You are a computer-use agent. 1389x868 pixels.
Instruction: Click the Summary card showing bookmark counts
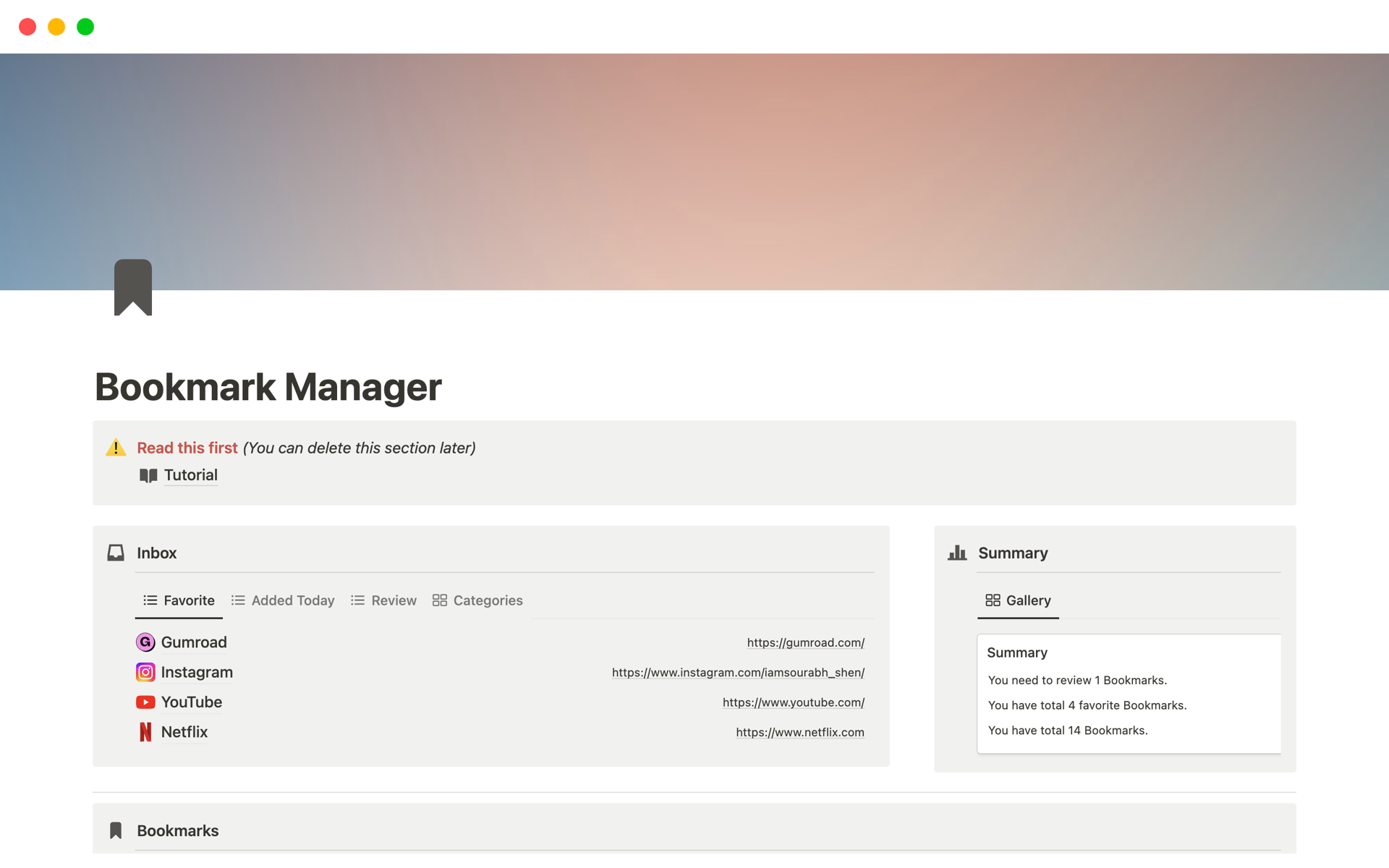click(1129, 693)
